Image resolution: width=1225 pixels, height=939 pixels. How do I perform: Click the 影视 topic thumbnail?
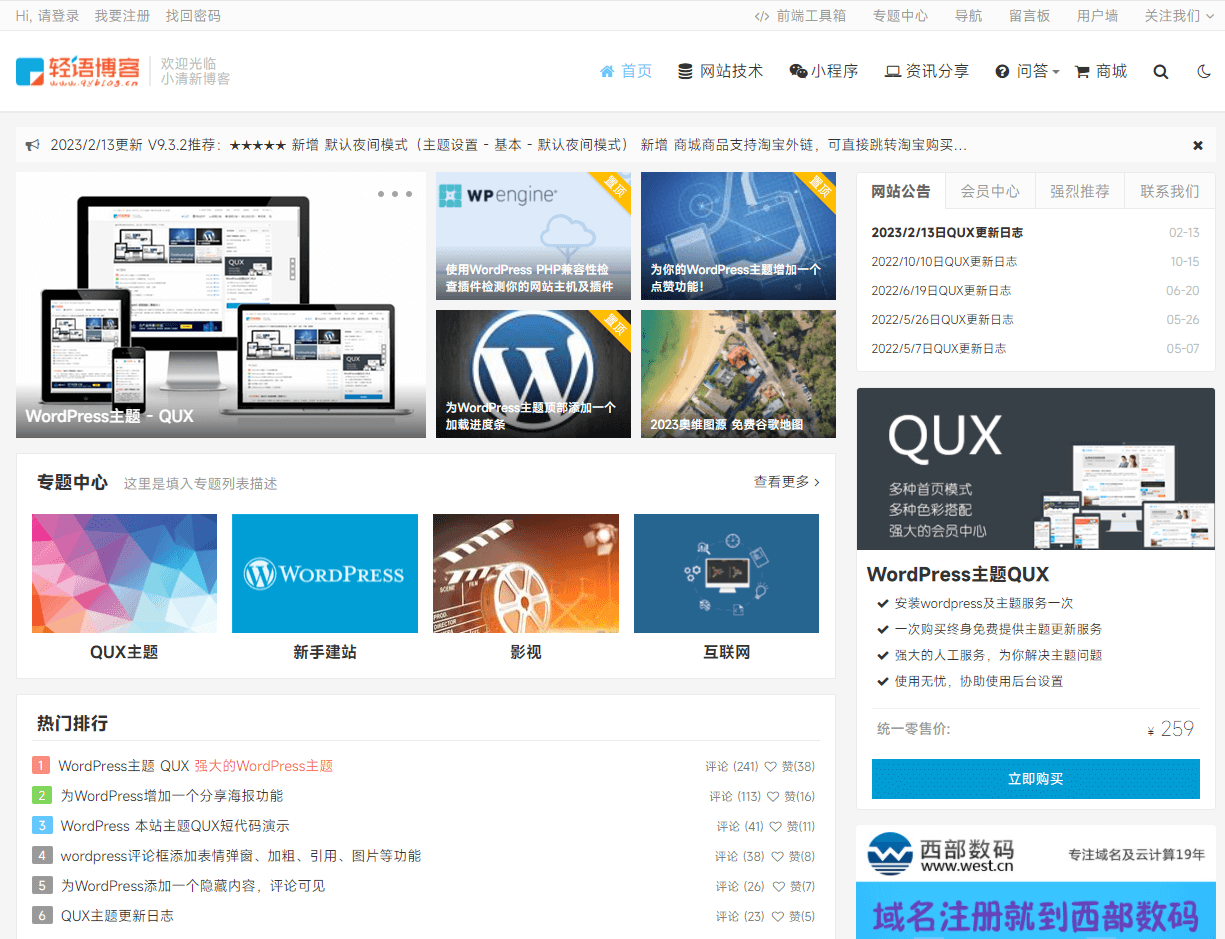(x=525, y=573)
